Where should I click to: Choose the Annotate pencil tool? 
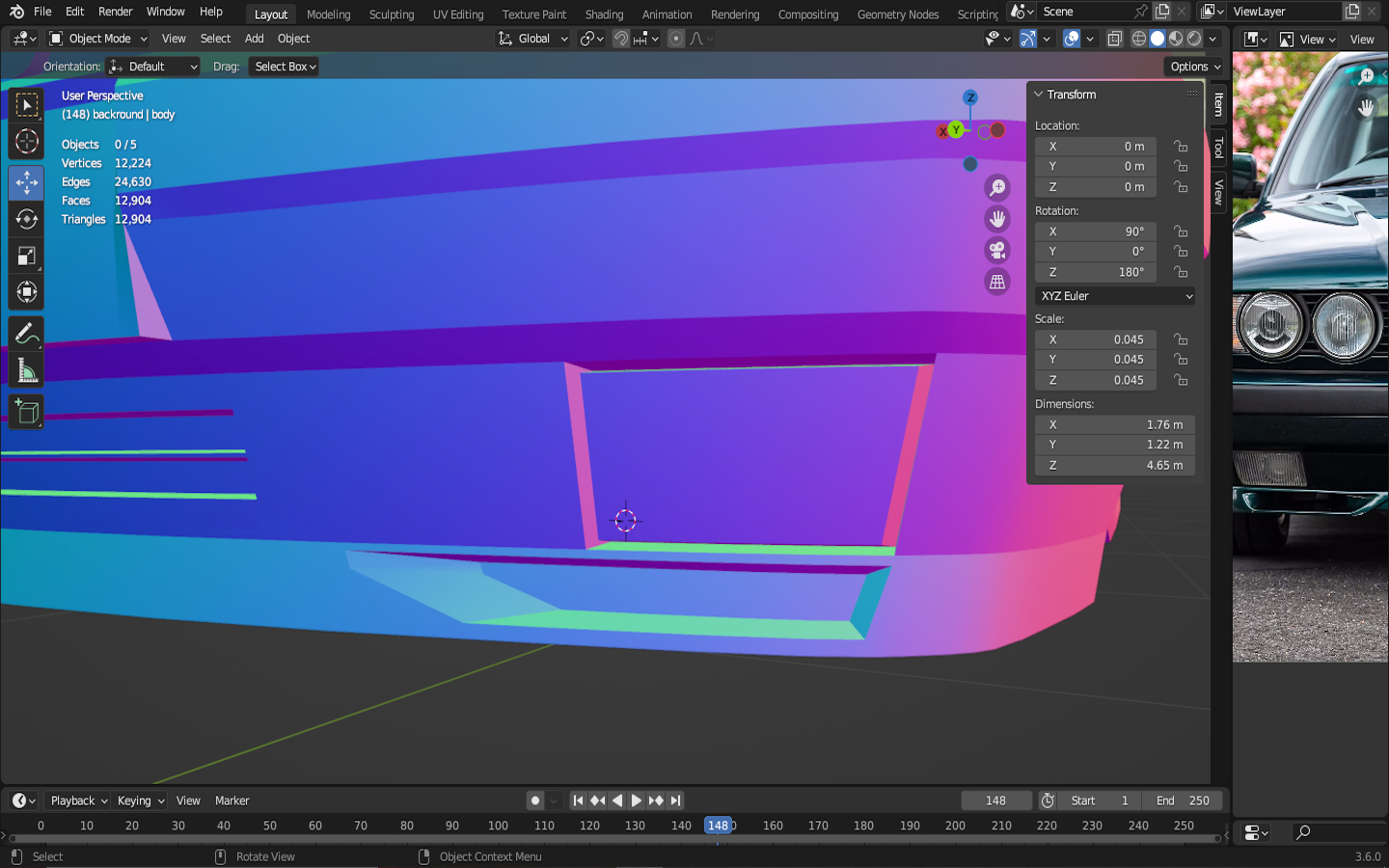[x=26, y=334]
